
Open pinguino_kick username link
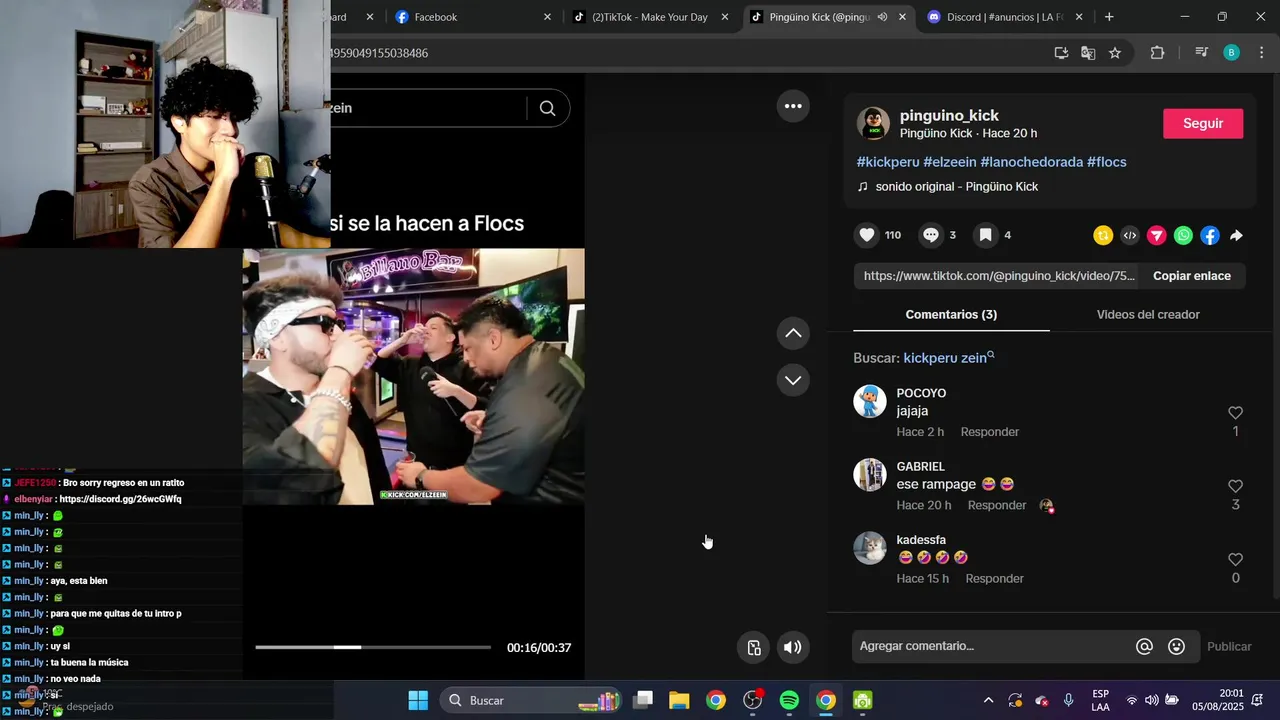click(949, 115)
